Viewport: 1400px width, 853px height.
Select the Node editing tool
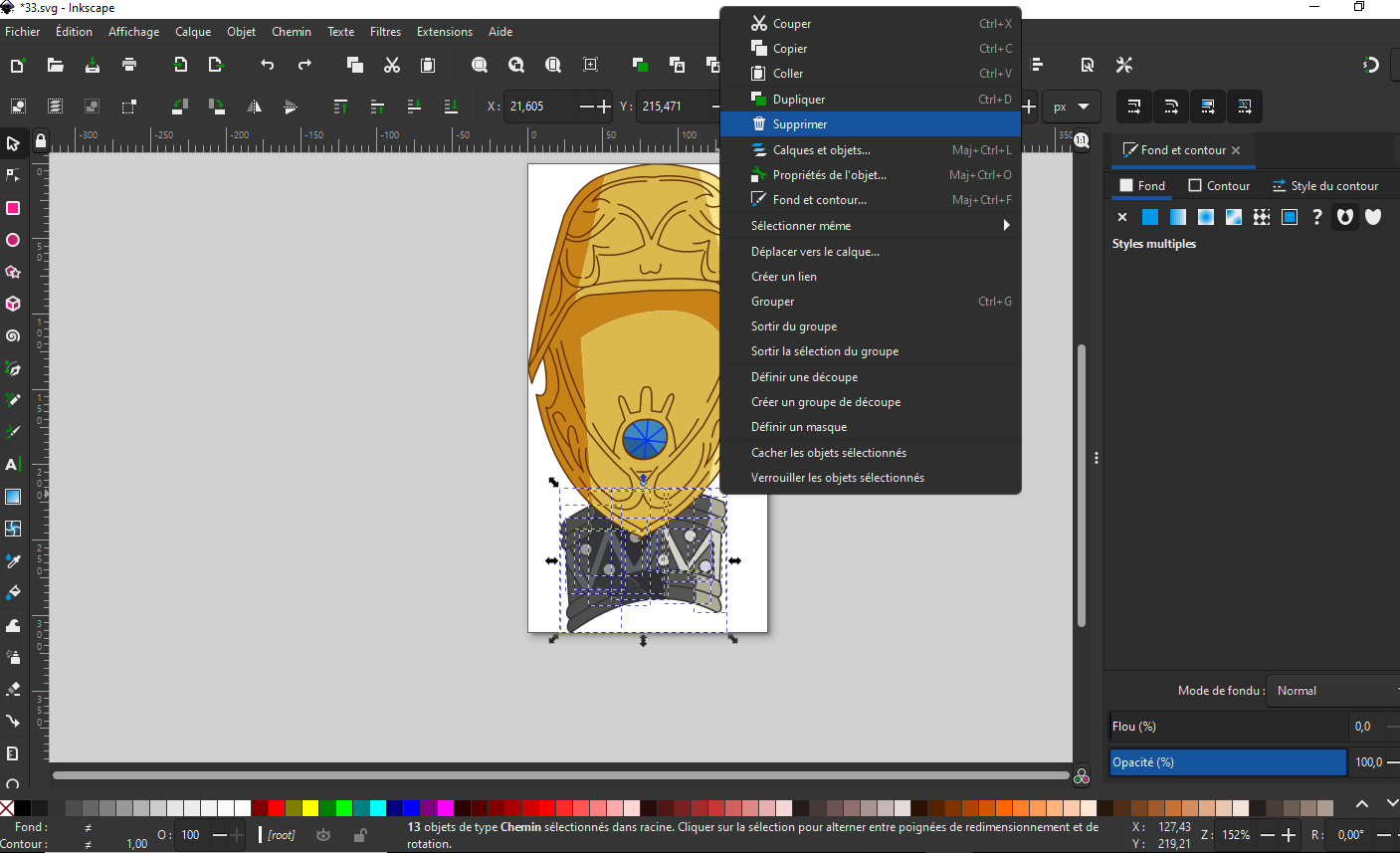pyautogui.click(x=14, y=176)
